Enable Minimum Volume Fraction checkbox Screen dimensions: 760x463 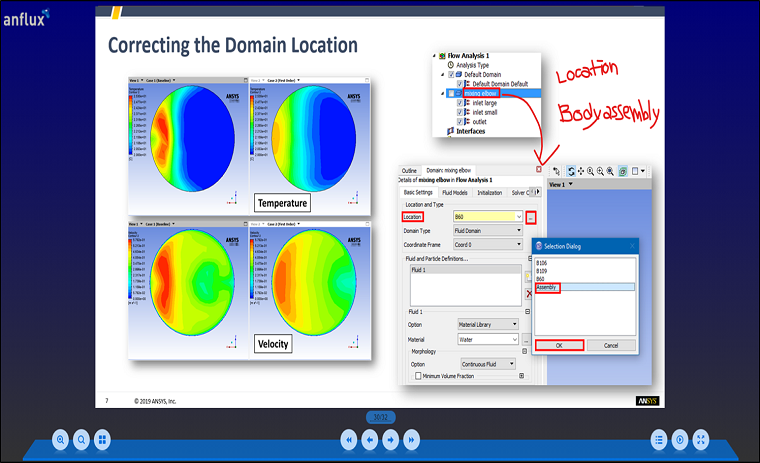coord(418,376)
